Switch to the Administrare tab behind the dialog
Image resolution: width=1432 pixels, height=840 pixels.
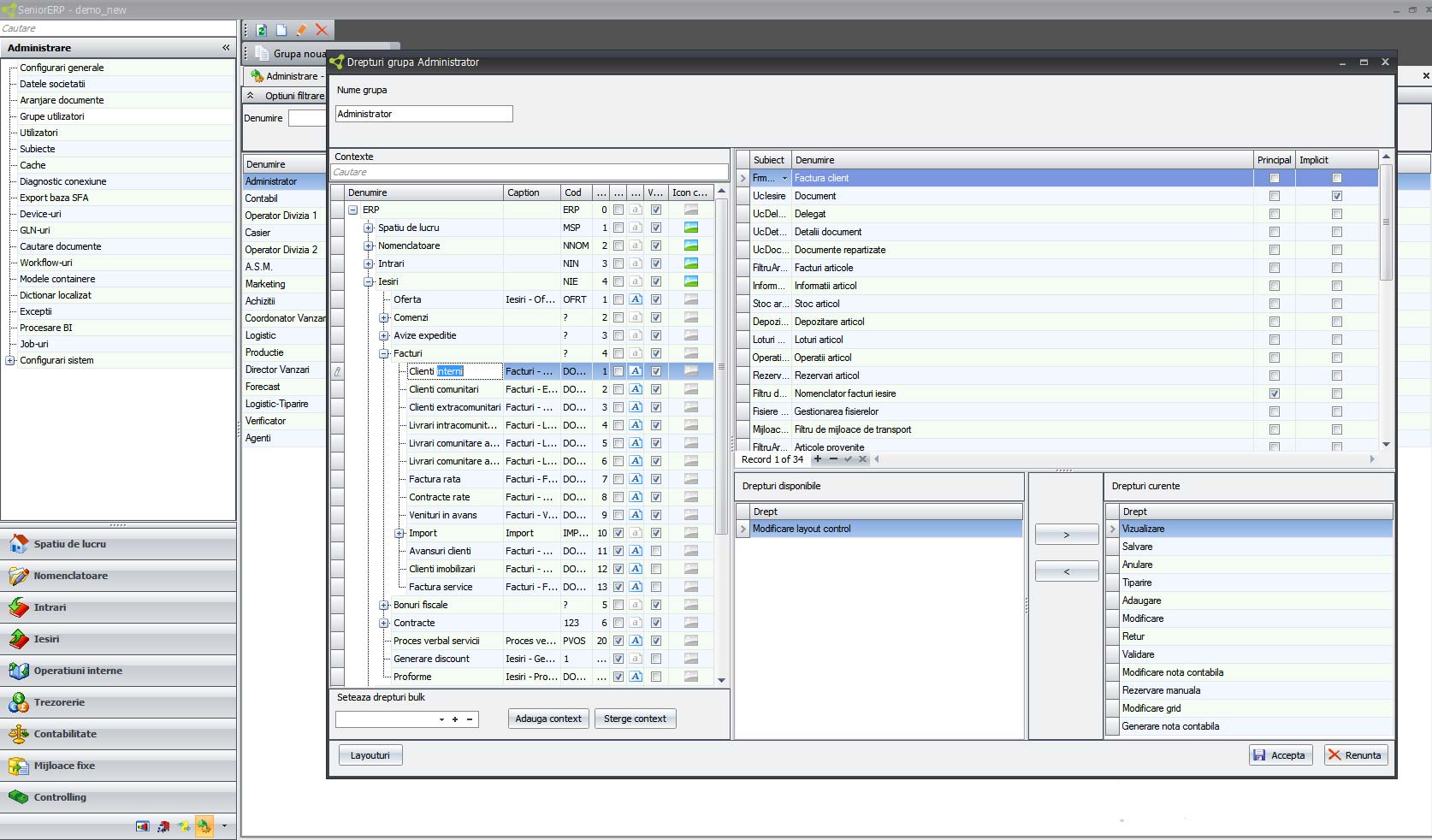tap(287, 76)
